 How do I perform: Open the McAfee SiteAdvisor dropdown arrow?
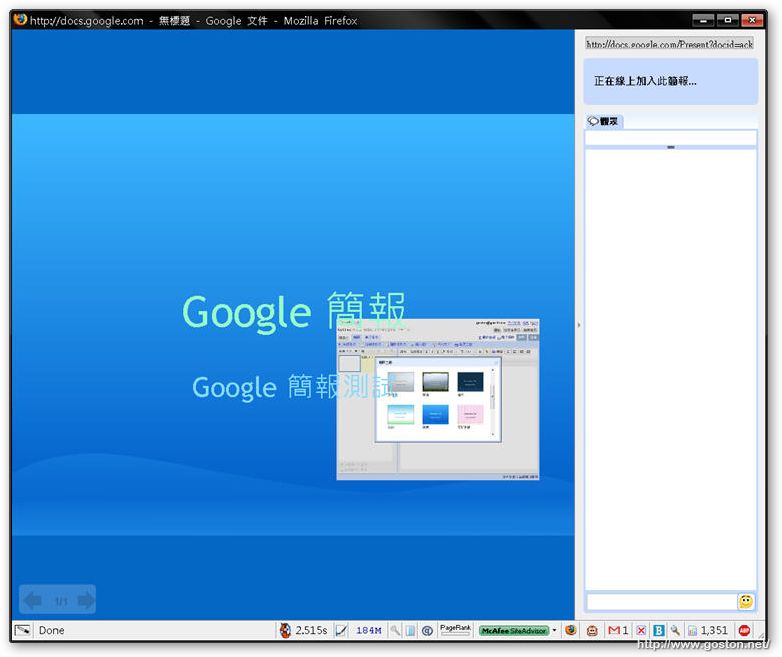[554, 630]
